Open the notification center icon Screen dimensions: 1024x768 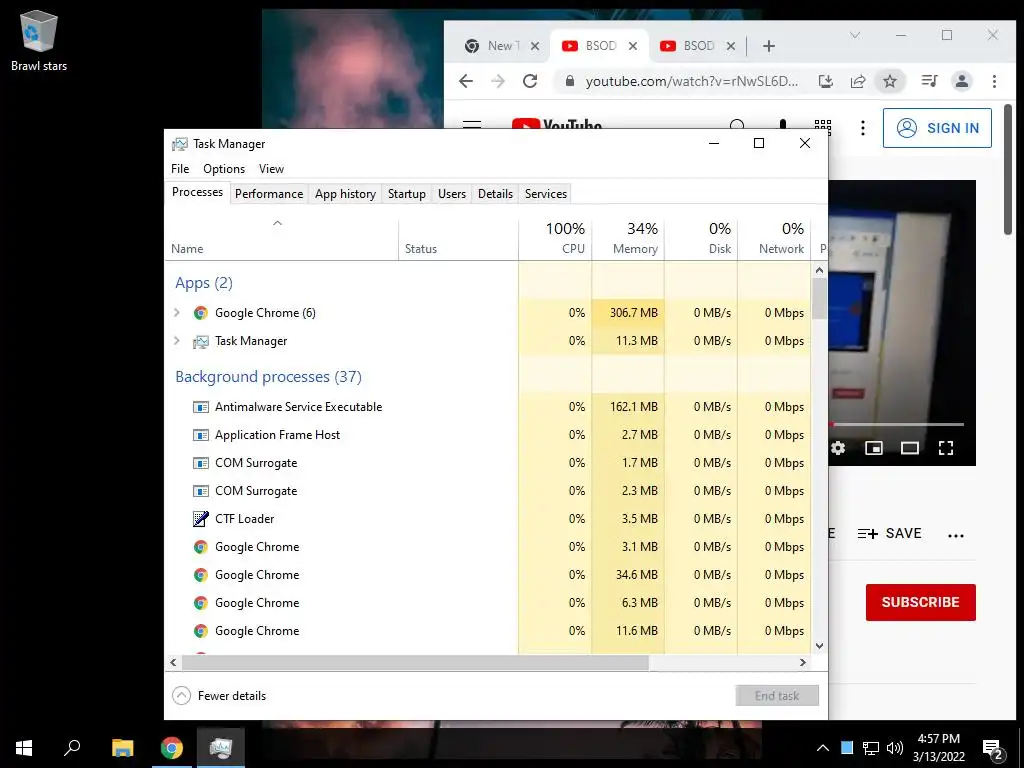coord(993,748)
